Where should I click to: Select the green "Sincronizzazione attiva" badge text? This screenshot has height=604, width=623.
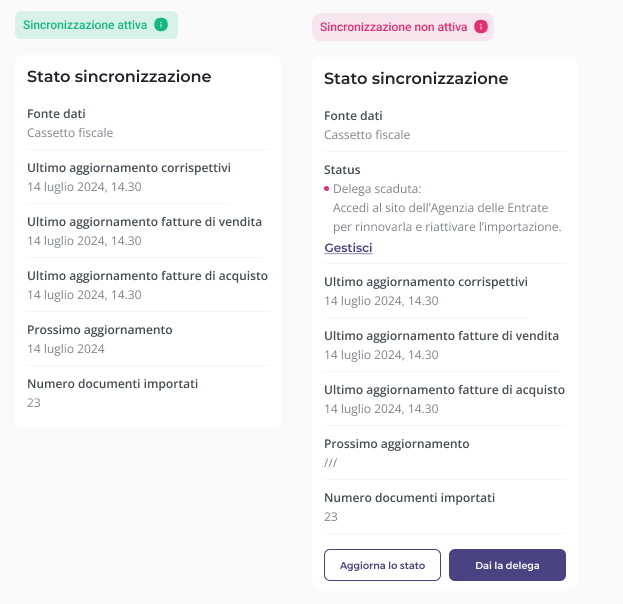[x=83, y=25]
